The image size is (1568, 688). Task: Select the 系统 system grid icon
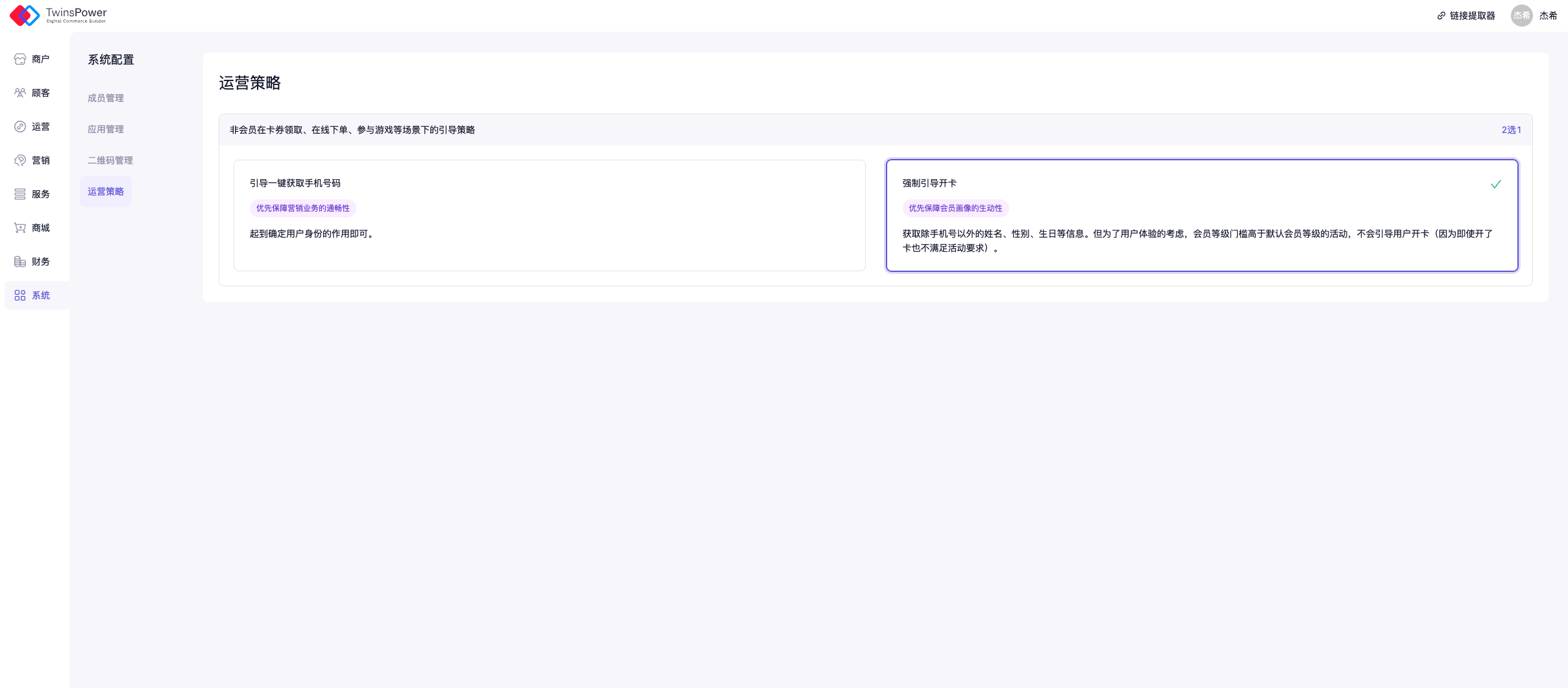point(20,295)
